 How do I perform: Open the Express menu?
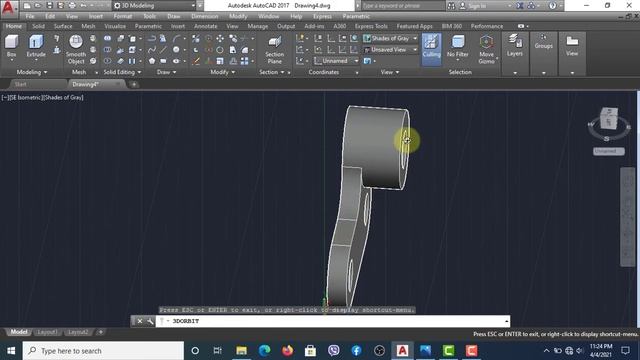click(322, 16)
